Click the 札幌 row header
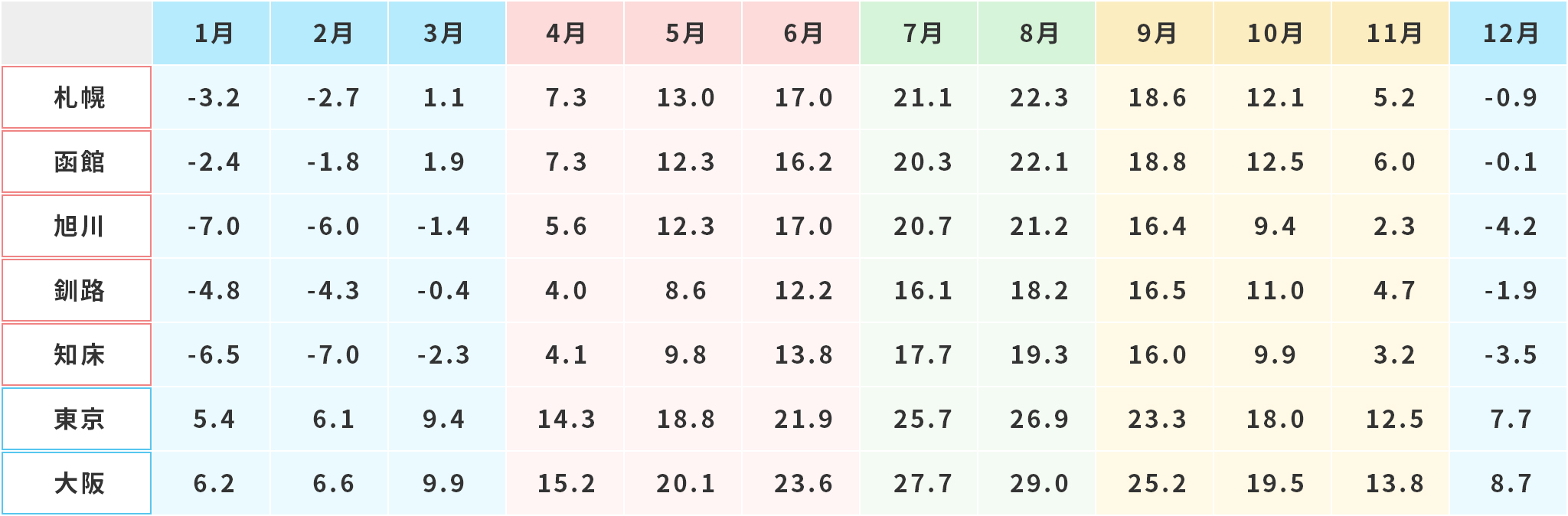This screenshot has height=516, width=1568. click(x=77, y=97)
